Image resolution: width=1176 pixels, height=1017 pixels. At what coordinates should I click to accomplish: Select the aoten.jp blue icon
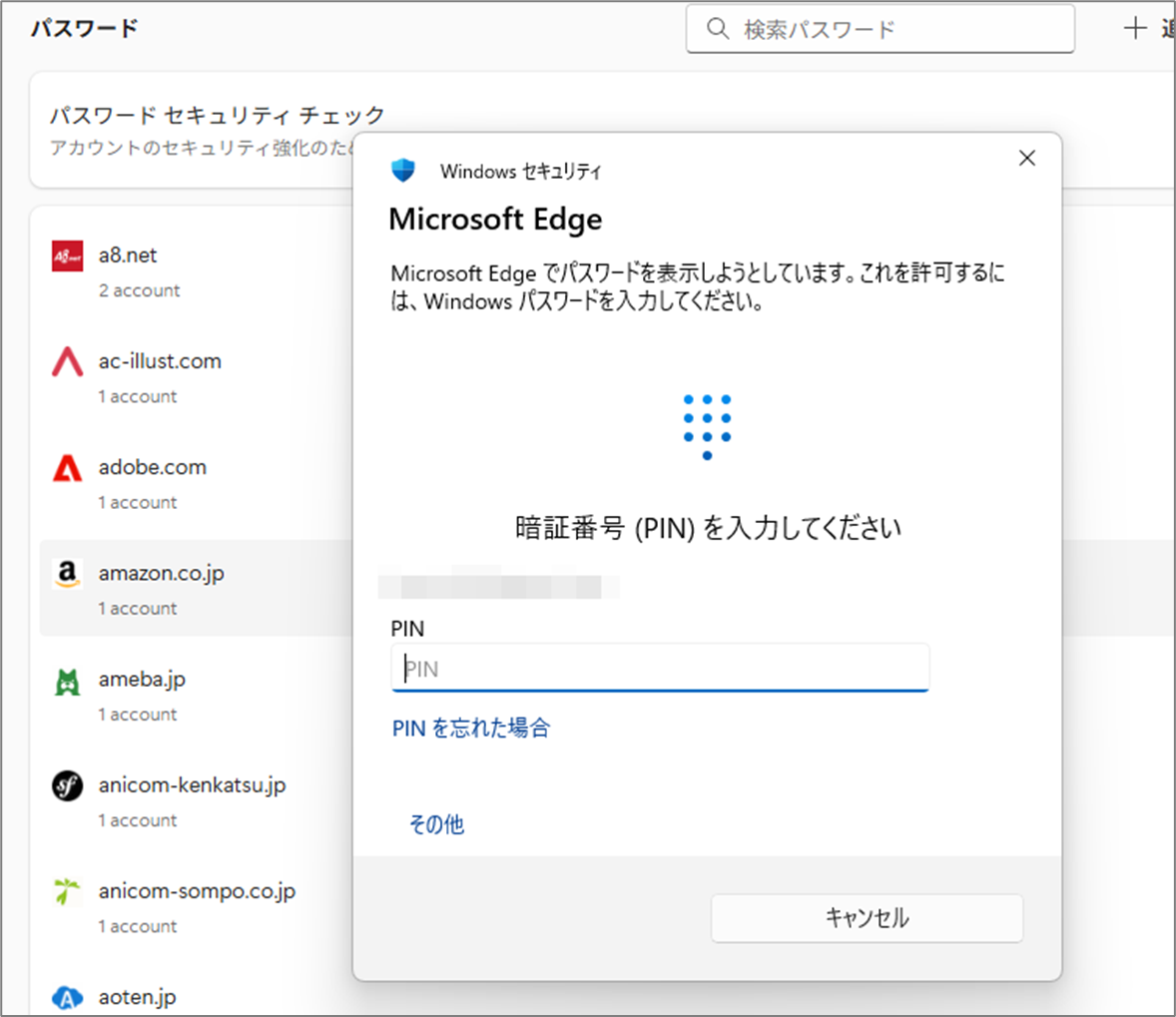66,997
